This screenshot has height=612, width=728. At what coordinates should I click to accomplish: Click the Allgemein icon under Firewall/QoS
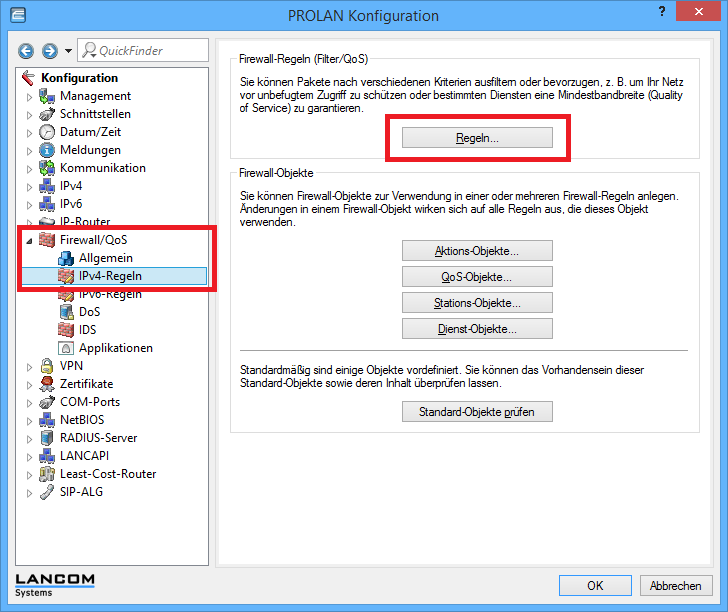tap(66, 258)
